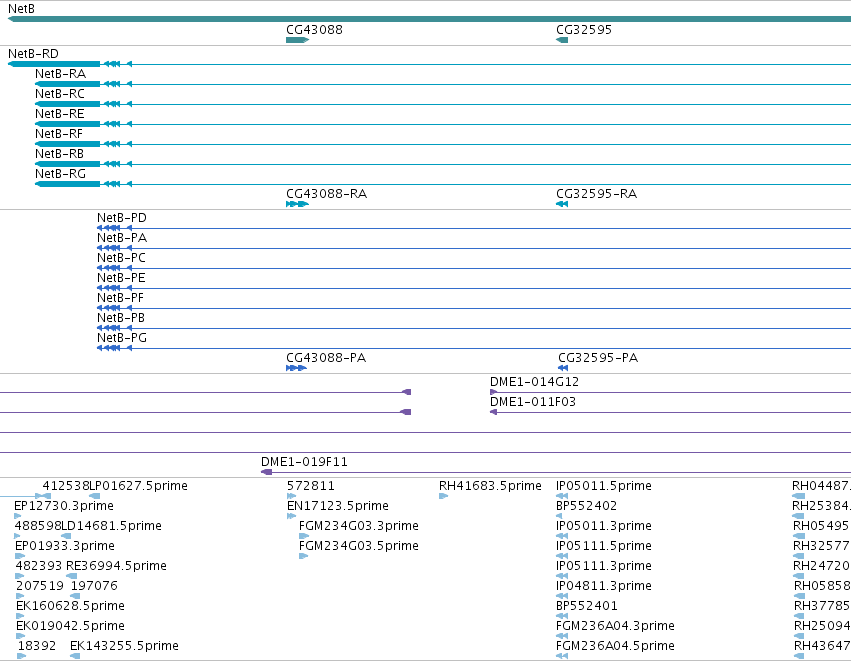Click the DME1-011F03 label
This screenshot has width=851, height=661.
click(x=532, y=402)
